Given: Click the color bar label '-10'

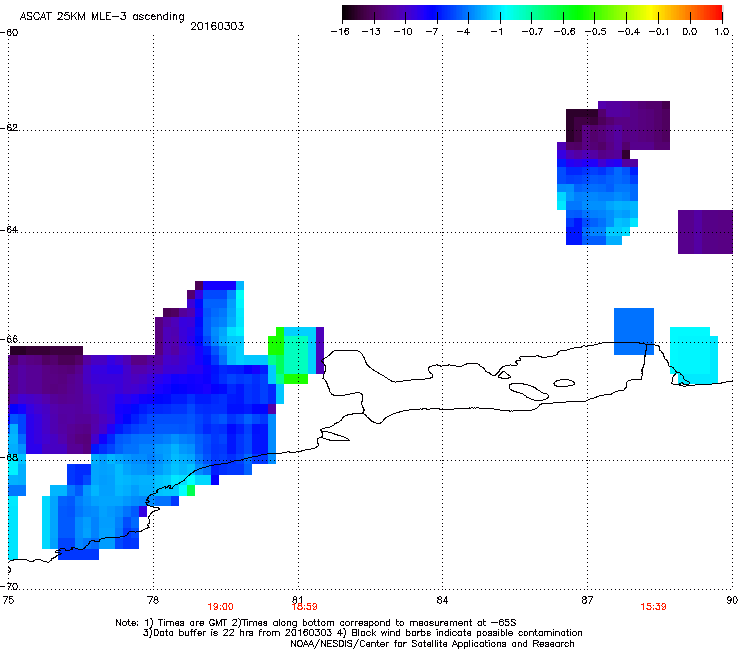Looking at the screenshot, I should pos(403,32).
